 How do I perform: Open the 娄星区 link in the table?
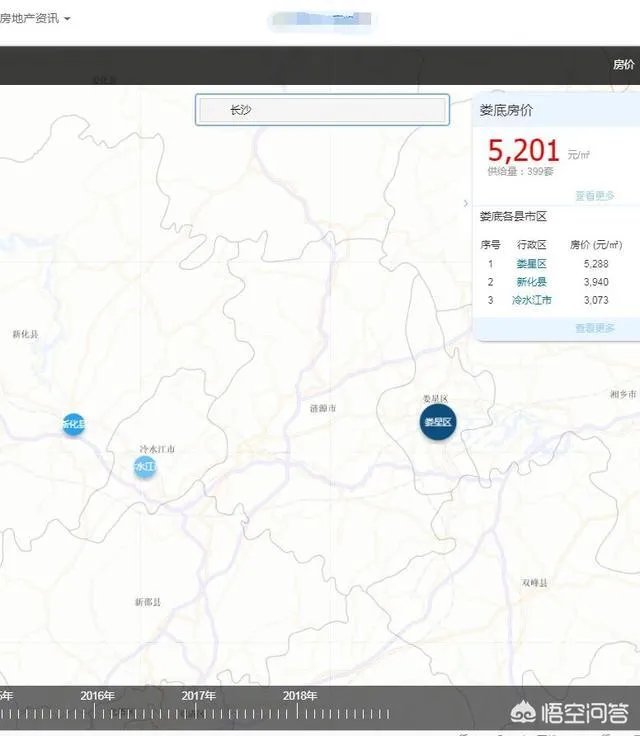point(531,264)
